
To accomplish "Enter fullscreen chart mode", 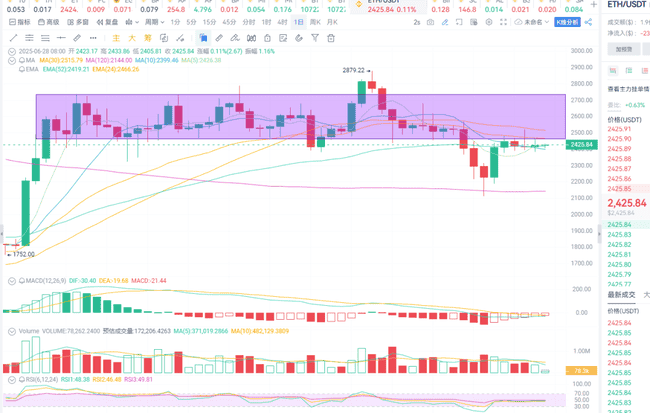I will pos(503,22).
